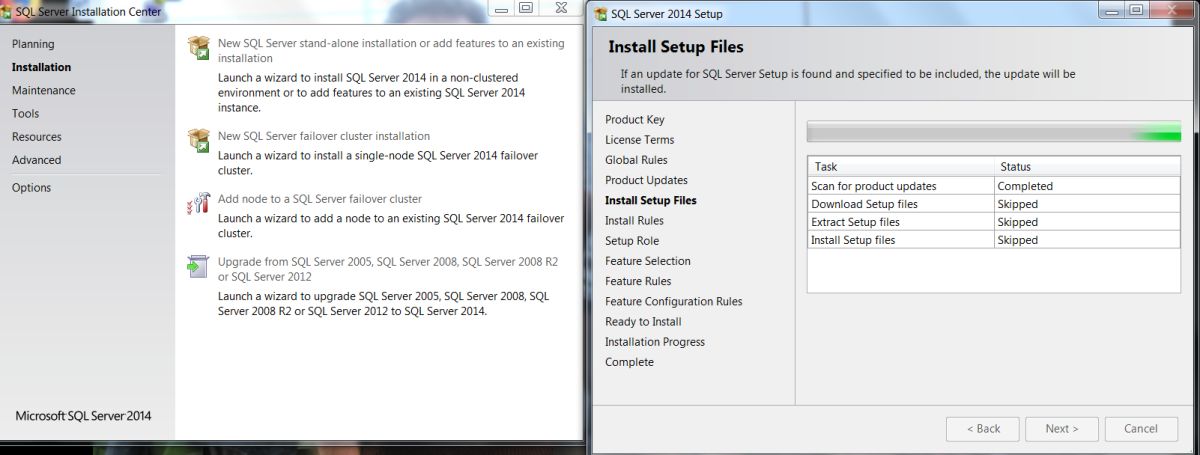Click the add node tools icon
The height and width of the screenshot is (455, 1200).
click(198, 204)
